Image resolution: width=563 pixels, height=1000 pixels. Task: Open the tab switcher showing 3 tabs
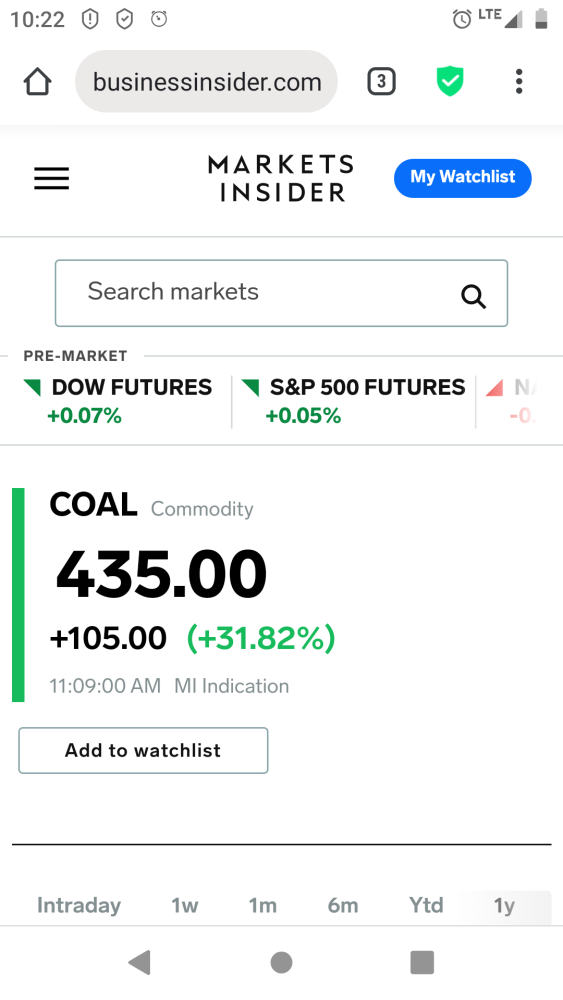381,82
